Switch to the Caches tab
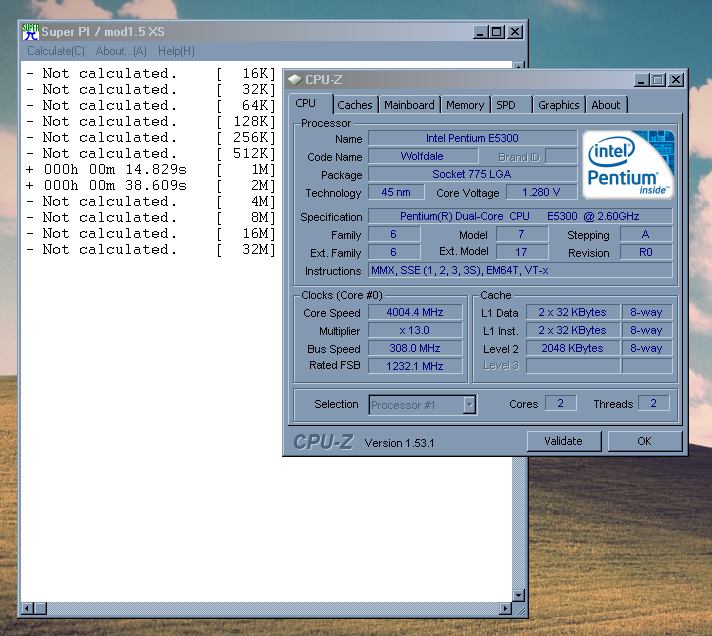Screen dimensions: 712x636 [355, 105]
